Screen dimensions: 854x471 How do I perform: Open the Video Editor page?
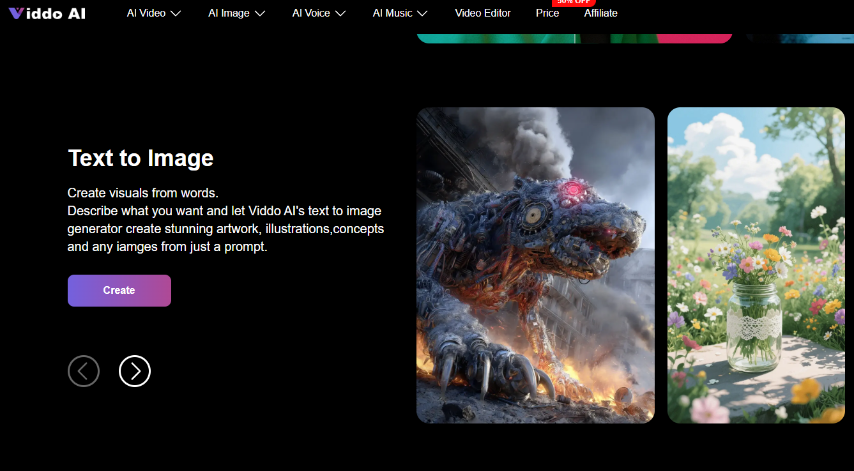tap(483, 13)
